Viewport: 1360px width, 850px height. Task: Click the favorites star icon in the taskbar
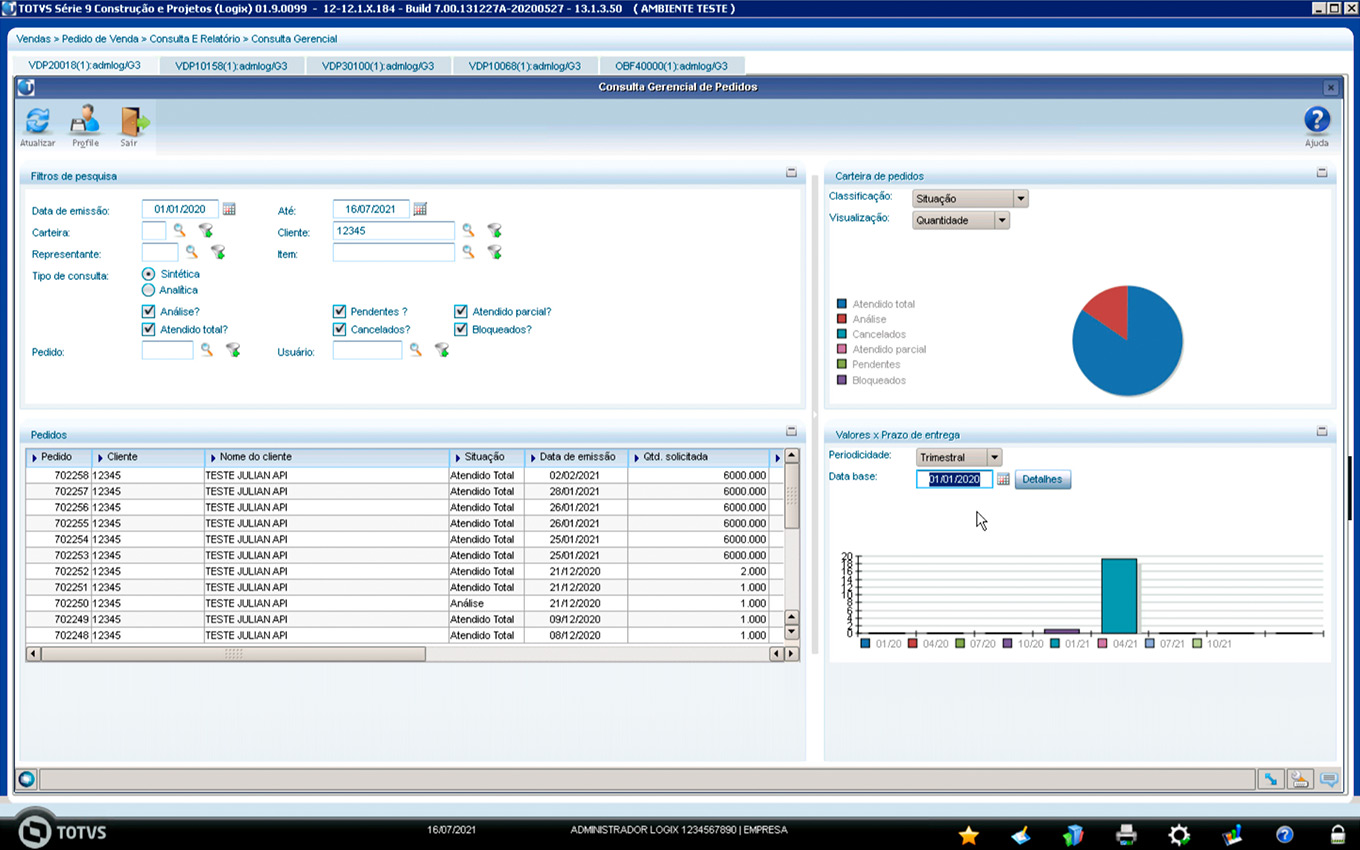[968, 835]
